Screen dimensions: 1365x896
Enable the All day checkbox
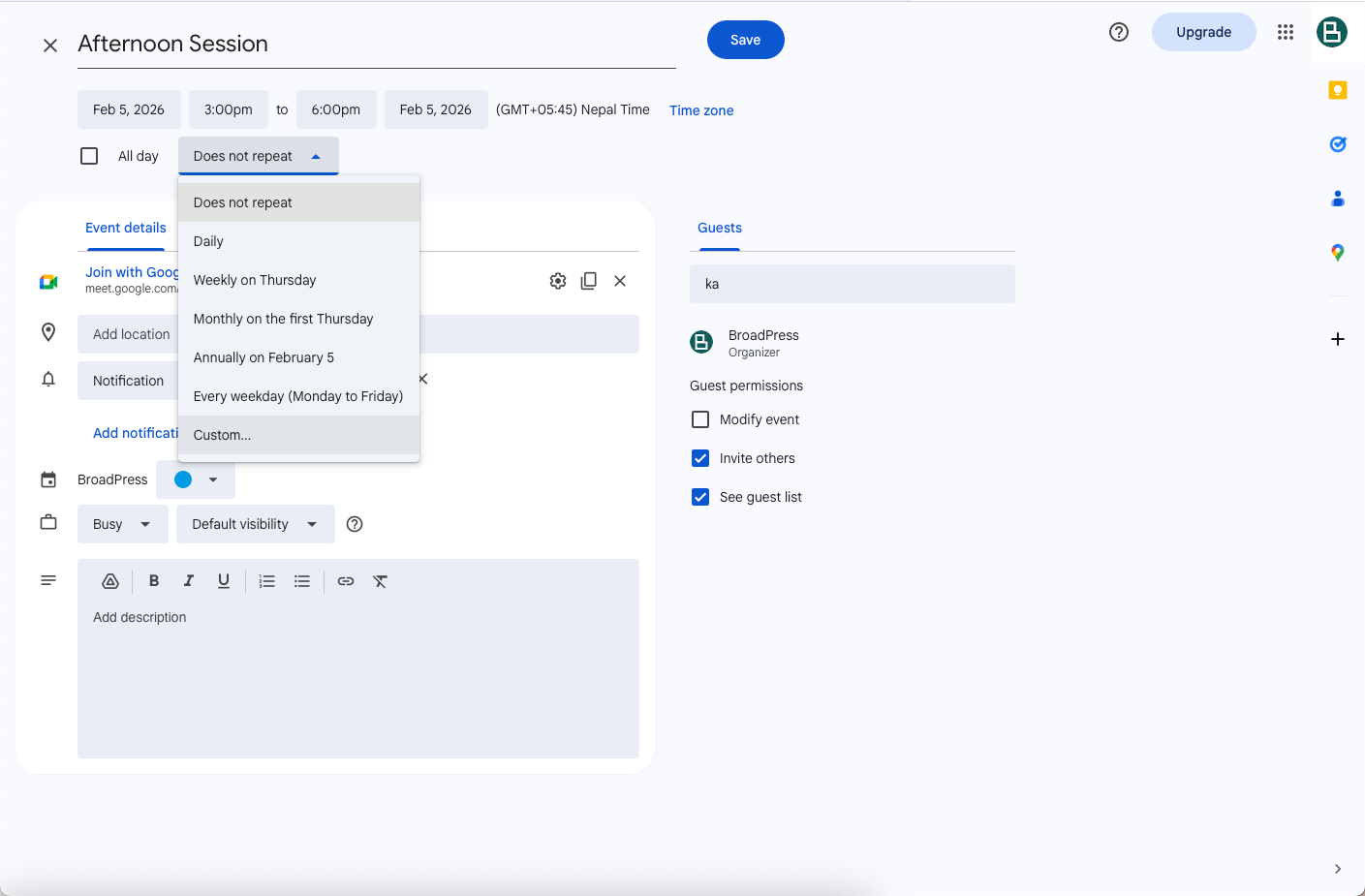[89, 156]
